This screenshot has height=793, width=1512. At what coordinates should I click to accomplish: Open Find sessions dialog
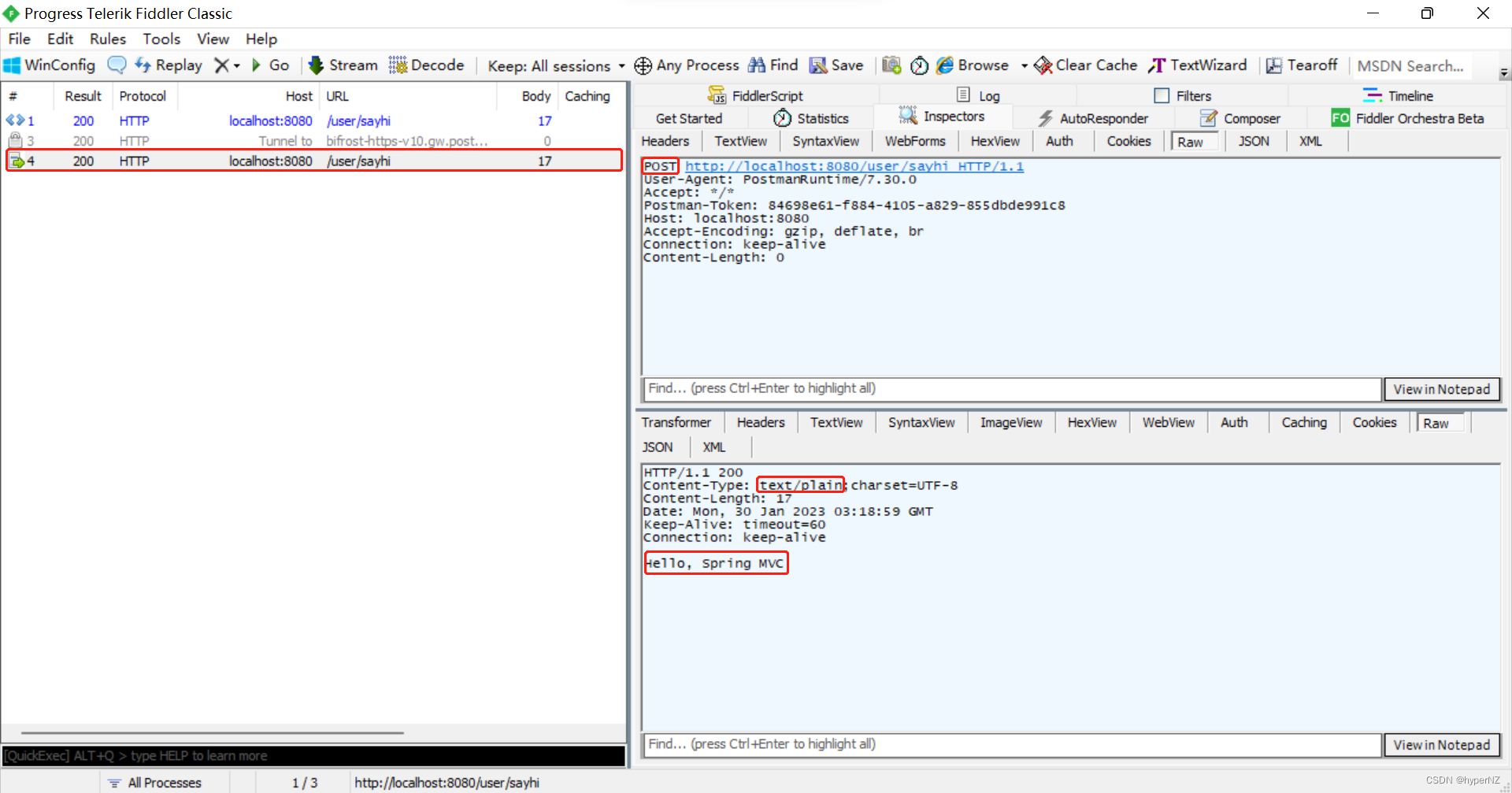pos(773,65)
